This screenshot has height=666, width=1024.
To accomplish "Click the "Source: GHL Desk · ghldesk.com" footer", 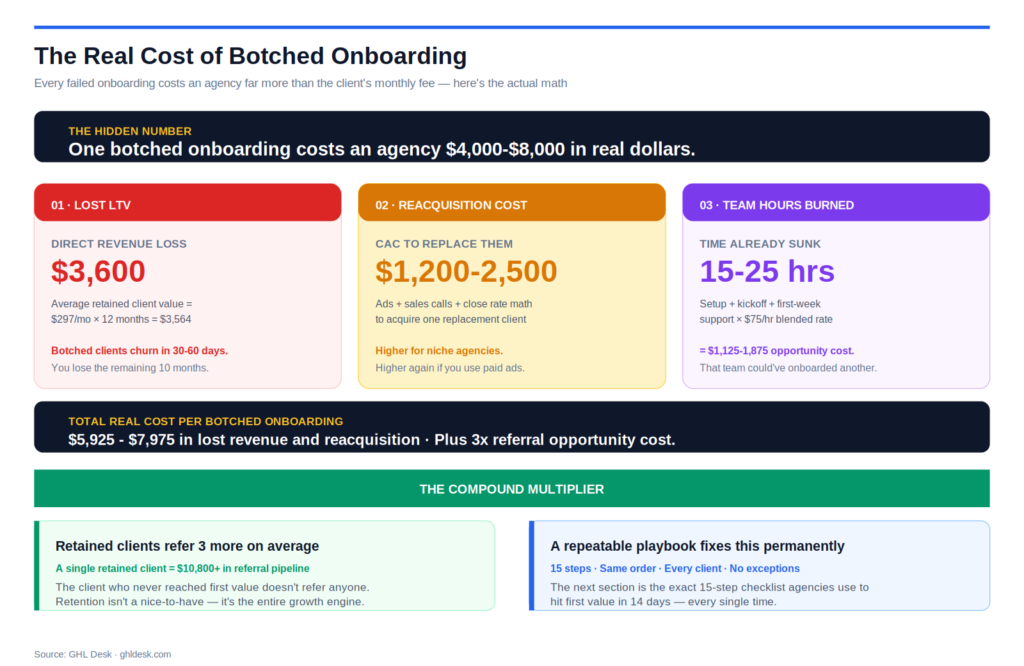I will [103, 654].
